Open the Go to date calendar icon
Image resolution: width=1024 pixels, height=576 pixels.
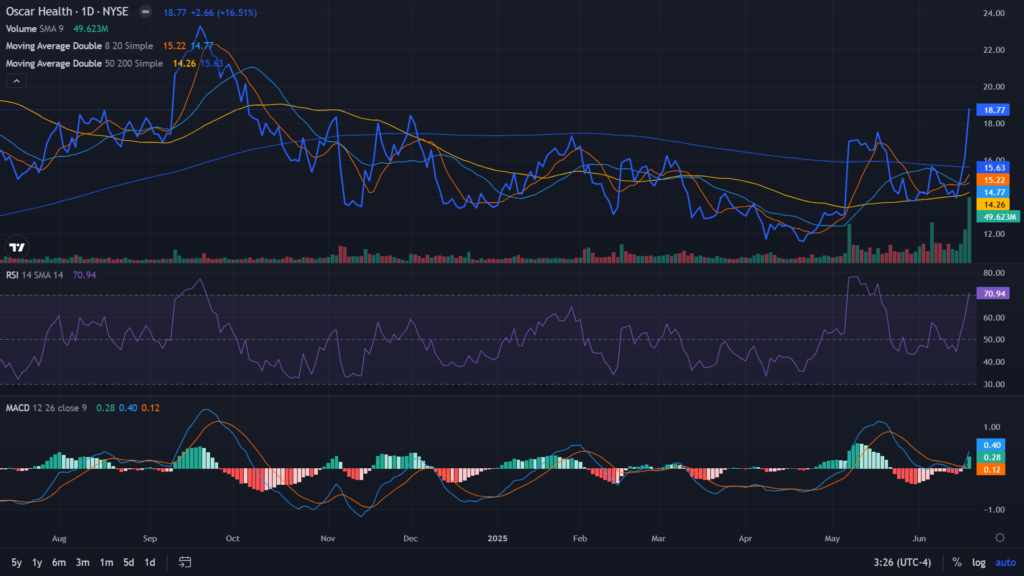click(x=185, y=562)
